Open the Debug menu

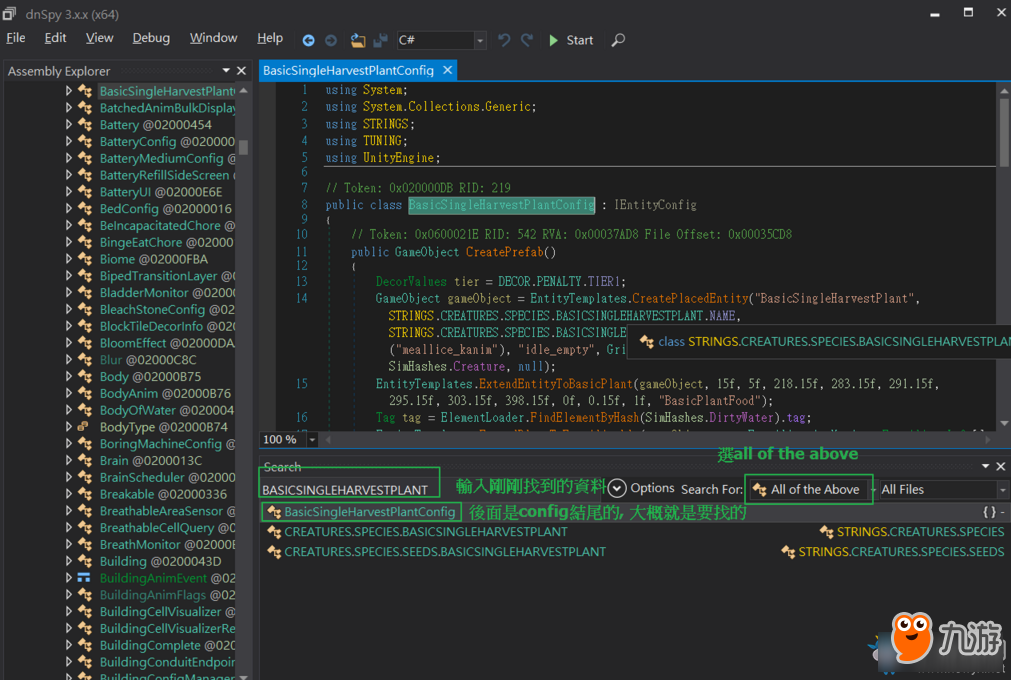(151, 38)
